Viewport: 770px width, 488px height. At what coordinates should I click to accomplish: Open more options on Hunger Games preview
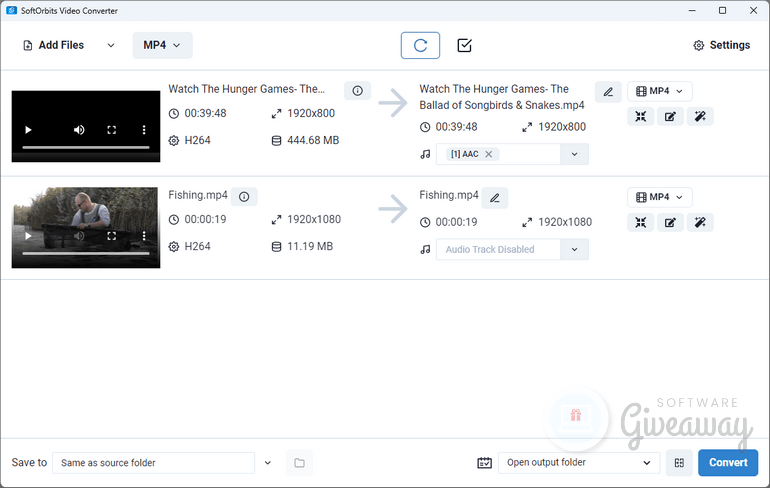pos(144,130)
